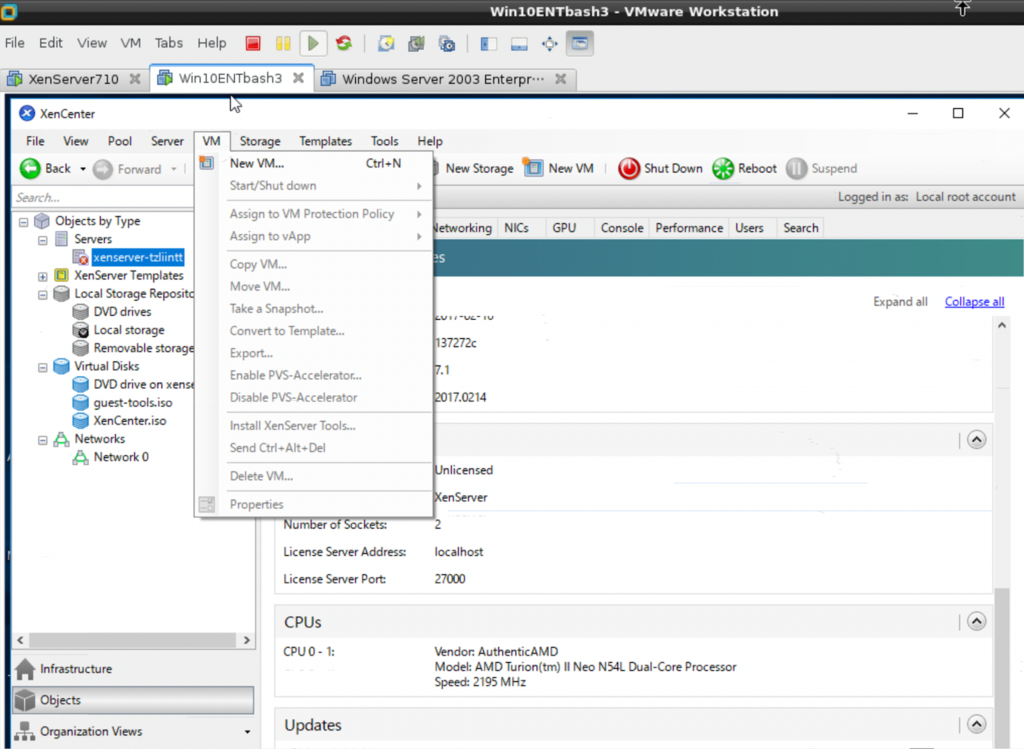Image resolution: width=1024 pixels, height=749 pixels.
Task: Open the VMware Tabs menu
Action: click(168, 43)
